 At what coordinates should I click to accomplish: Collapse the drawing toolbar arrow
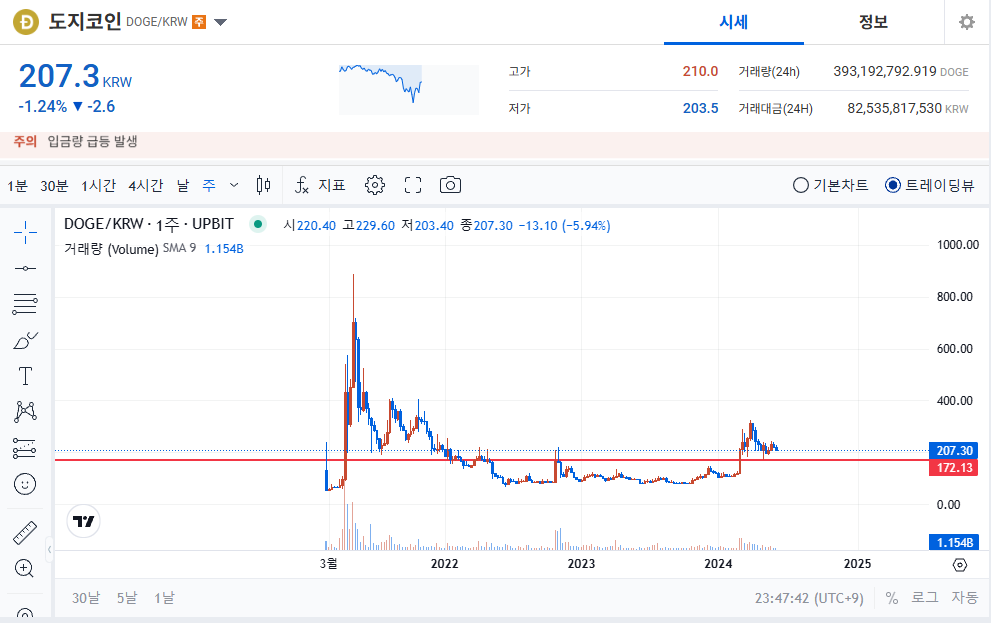point(49,550)
